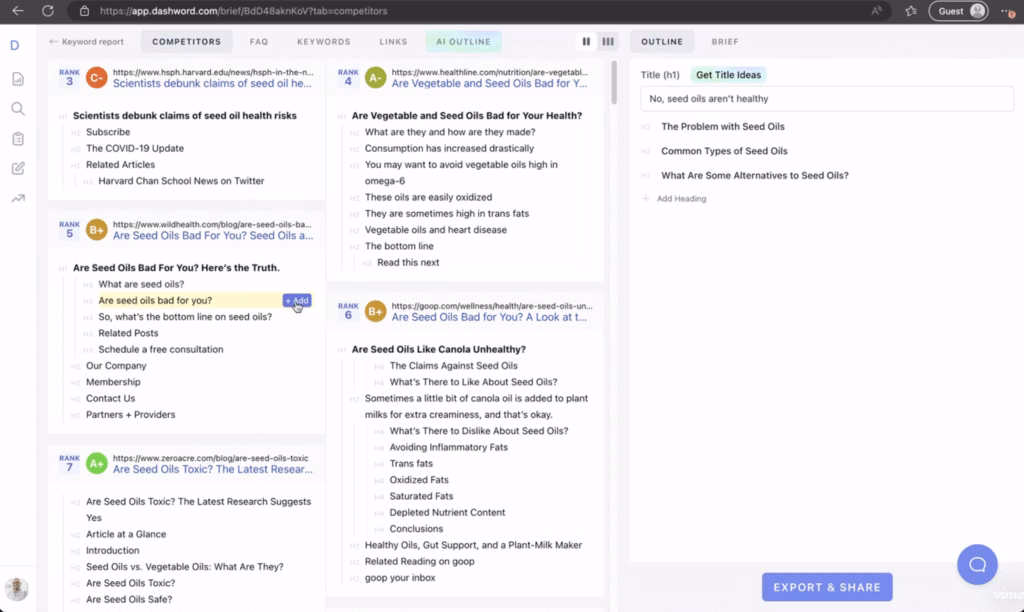Reload the page with refresh icon

pos(47,11)
